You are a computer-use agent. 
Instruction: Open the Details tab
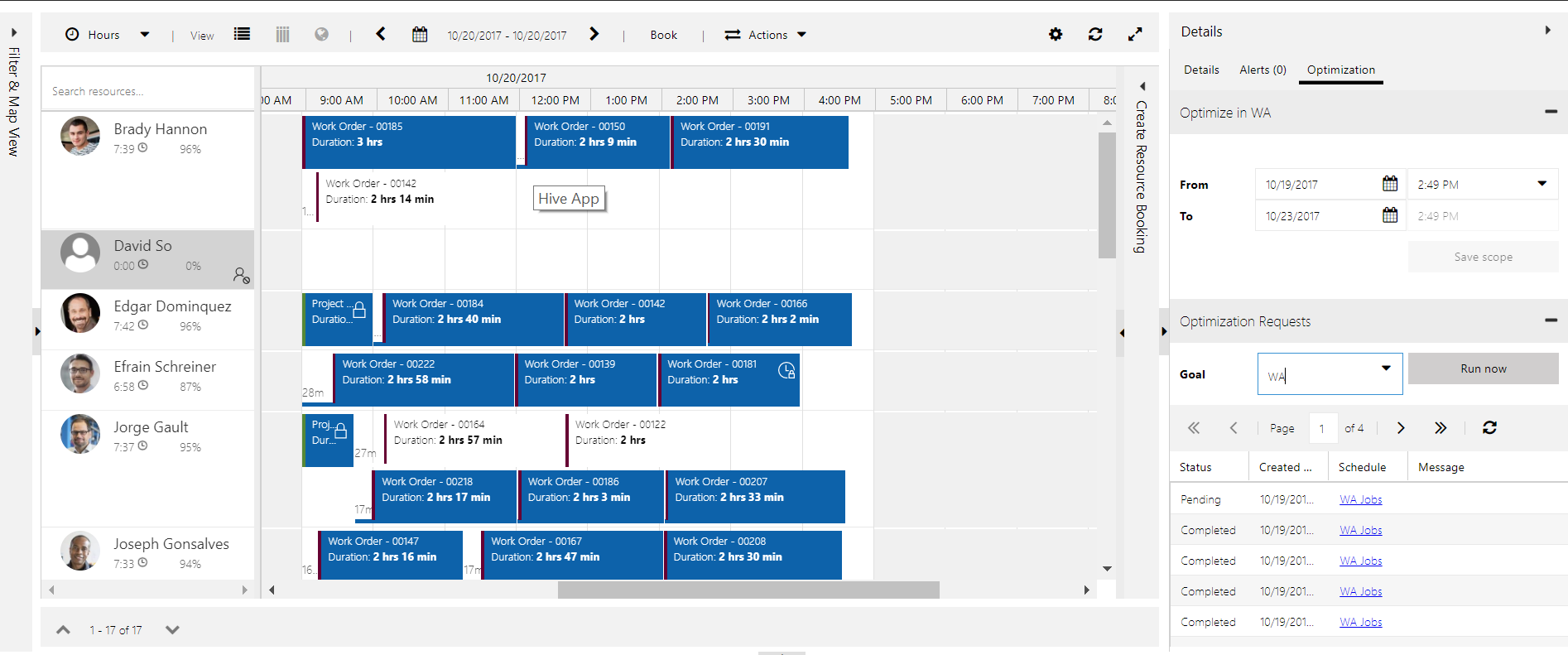pyautogui.click(x=1201, y=70)
